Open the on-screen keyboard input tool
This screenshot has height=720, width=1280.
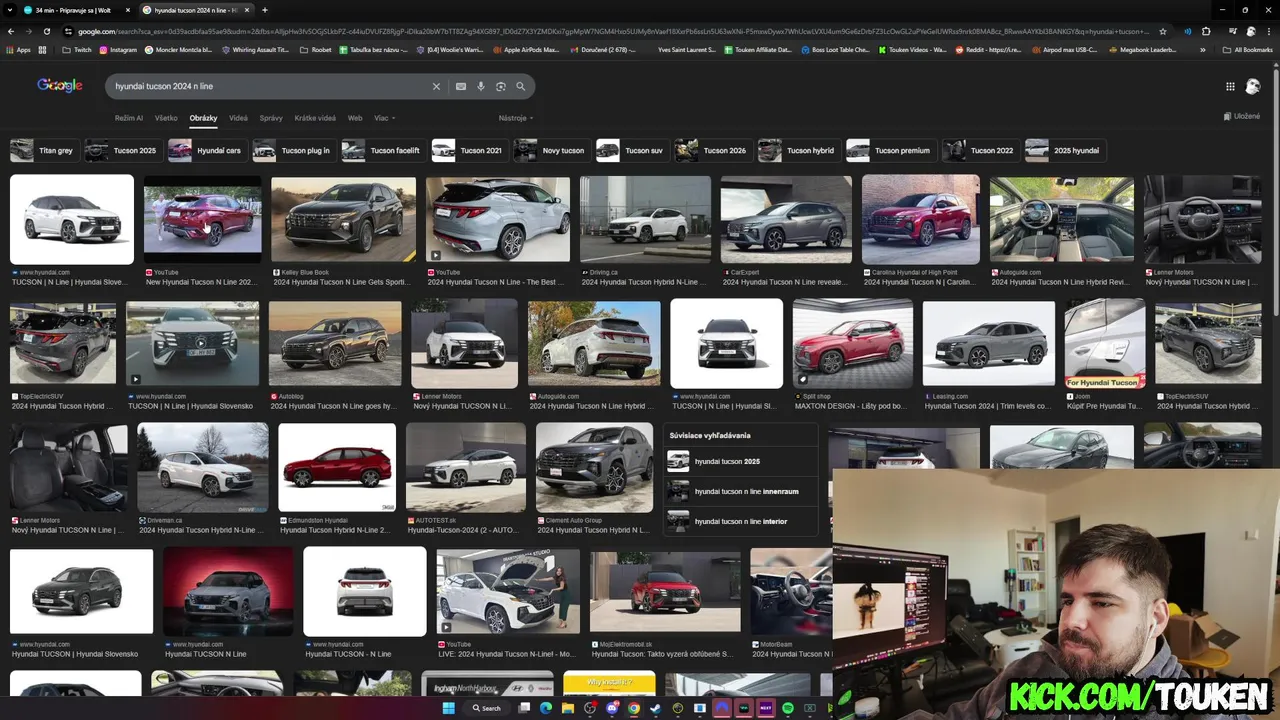[461, 87]
